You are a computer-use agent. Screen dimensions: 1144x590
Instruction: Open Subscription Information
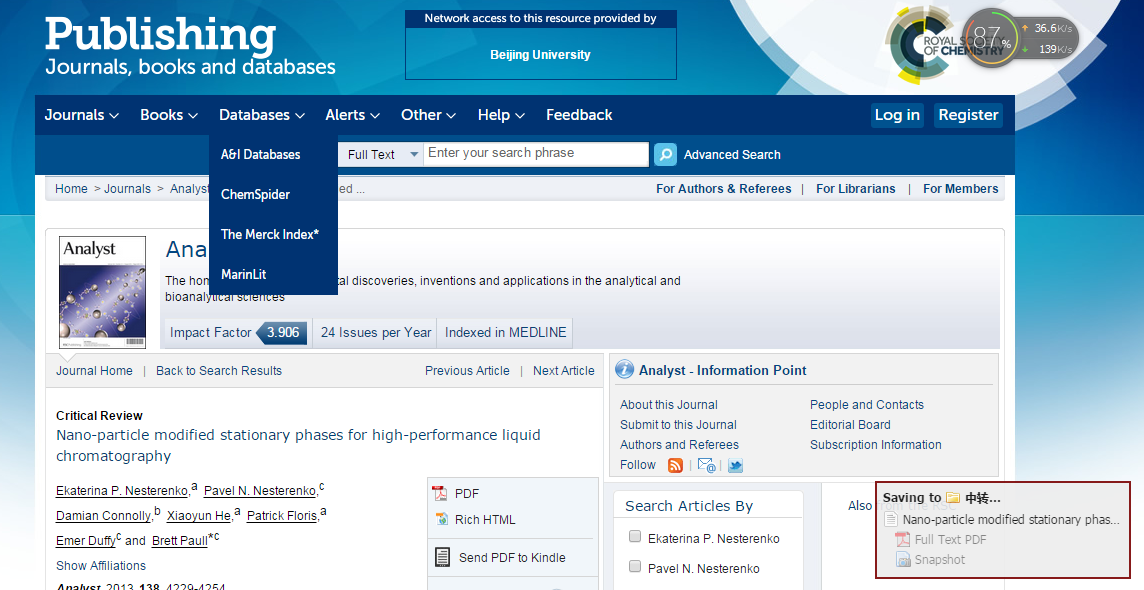pyautogui.click(x=876, y=445)
